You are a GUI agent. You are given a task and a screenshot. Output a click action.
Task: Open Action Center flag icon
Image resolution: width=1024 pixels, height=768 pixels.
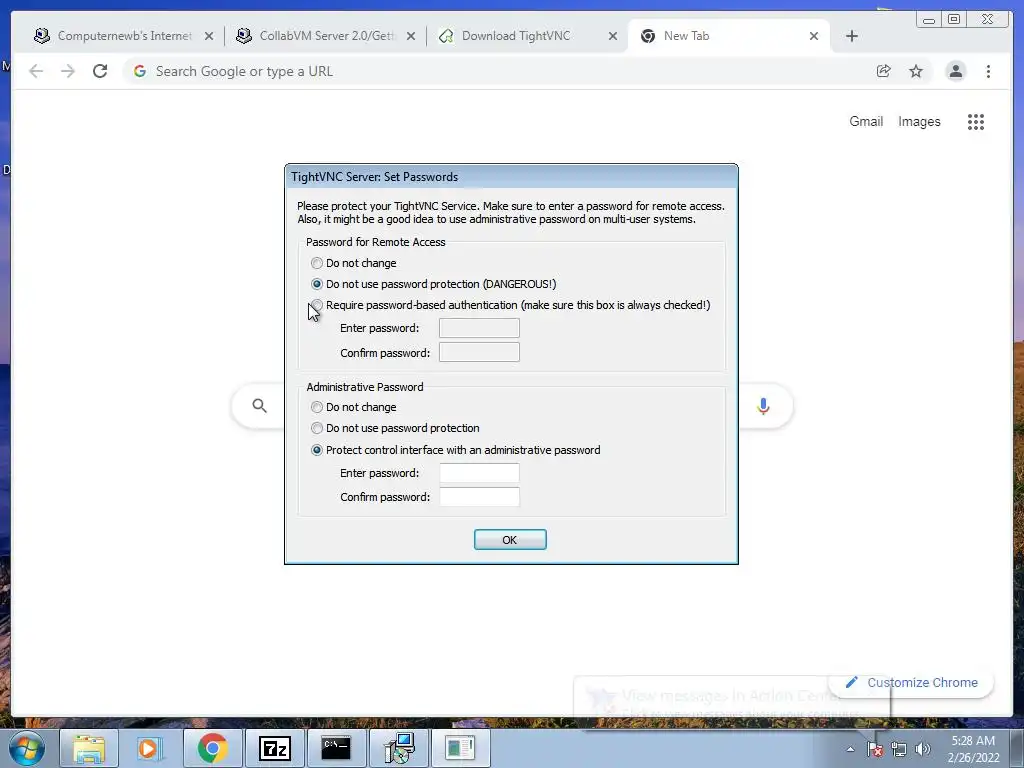[x=875, y=749]
